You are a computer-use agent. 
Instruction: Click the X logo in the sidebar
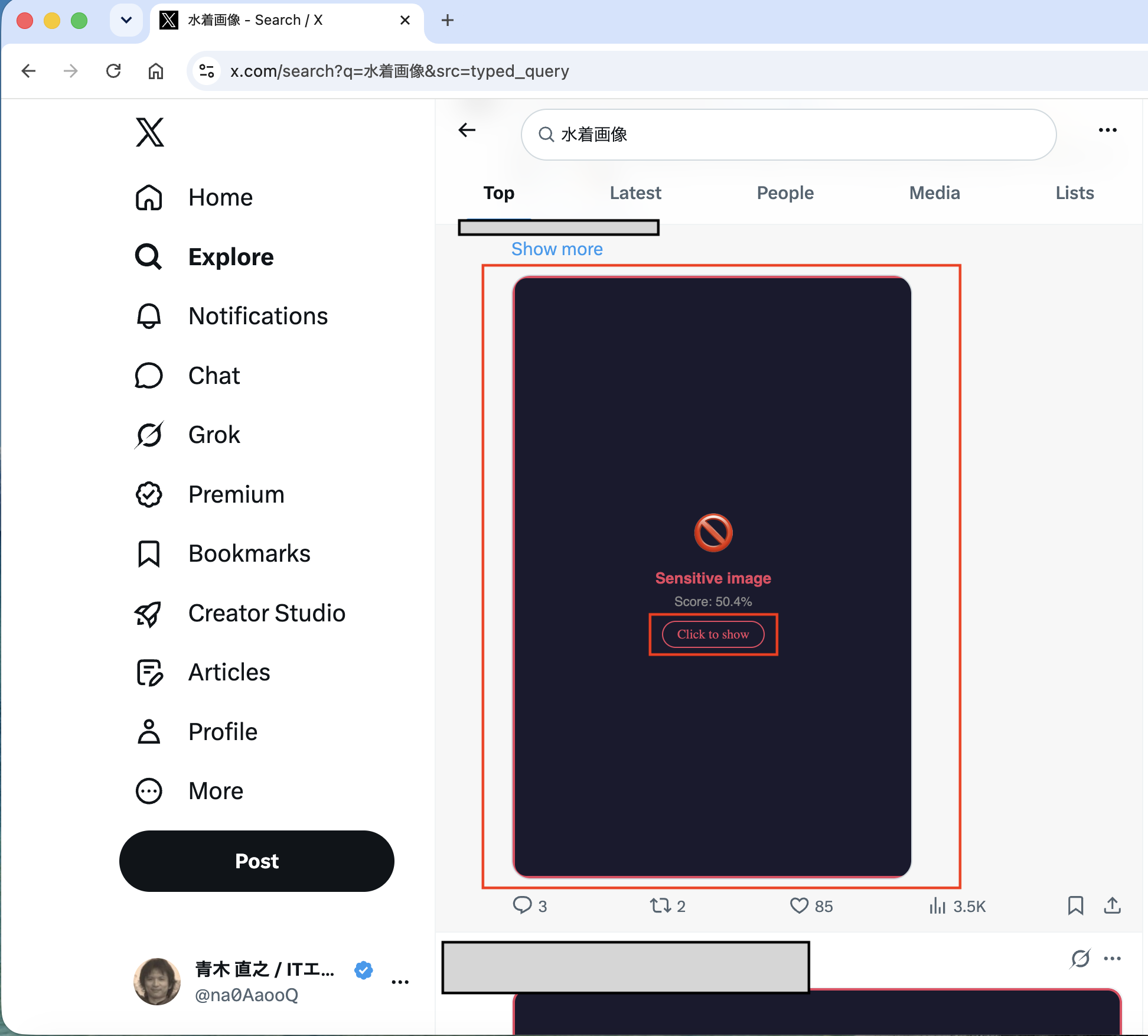tap(149, 132)
